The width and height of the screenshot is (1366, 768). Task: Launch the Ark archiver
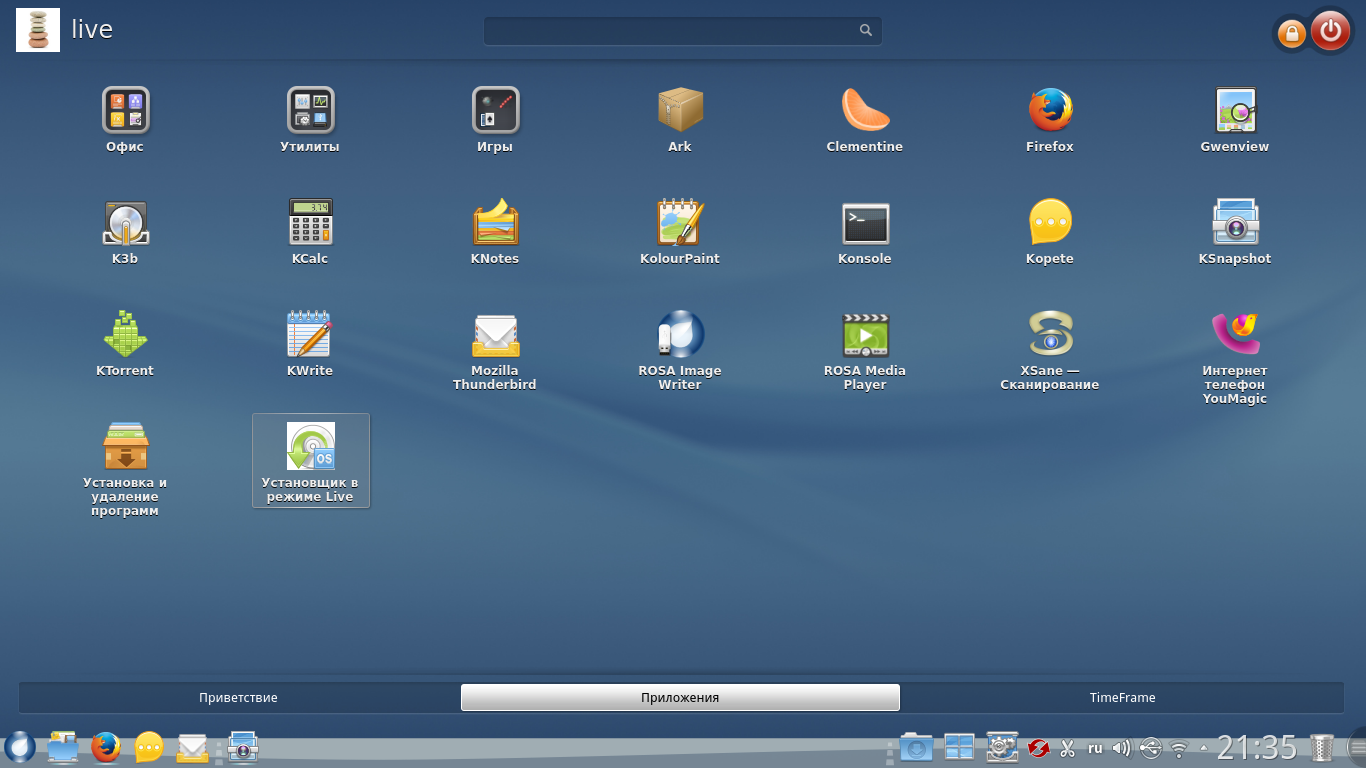tap(680, 110)
